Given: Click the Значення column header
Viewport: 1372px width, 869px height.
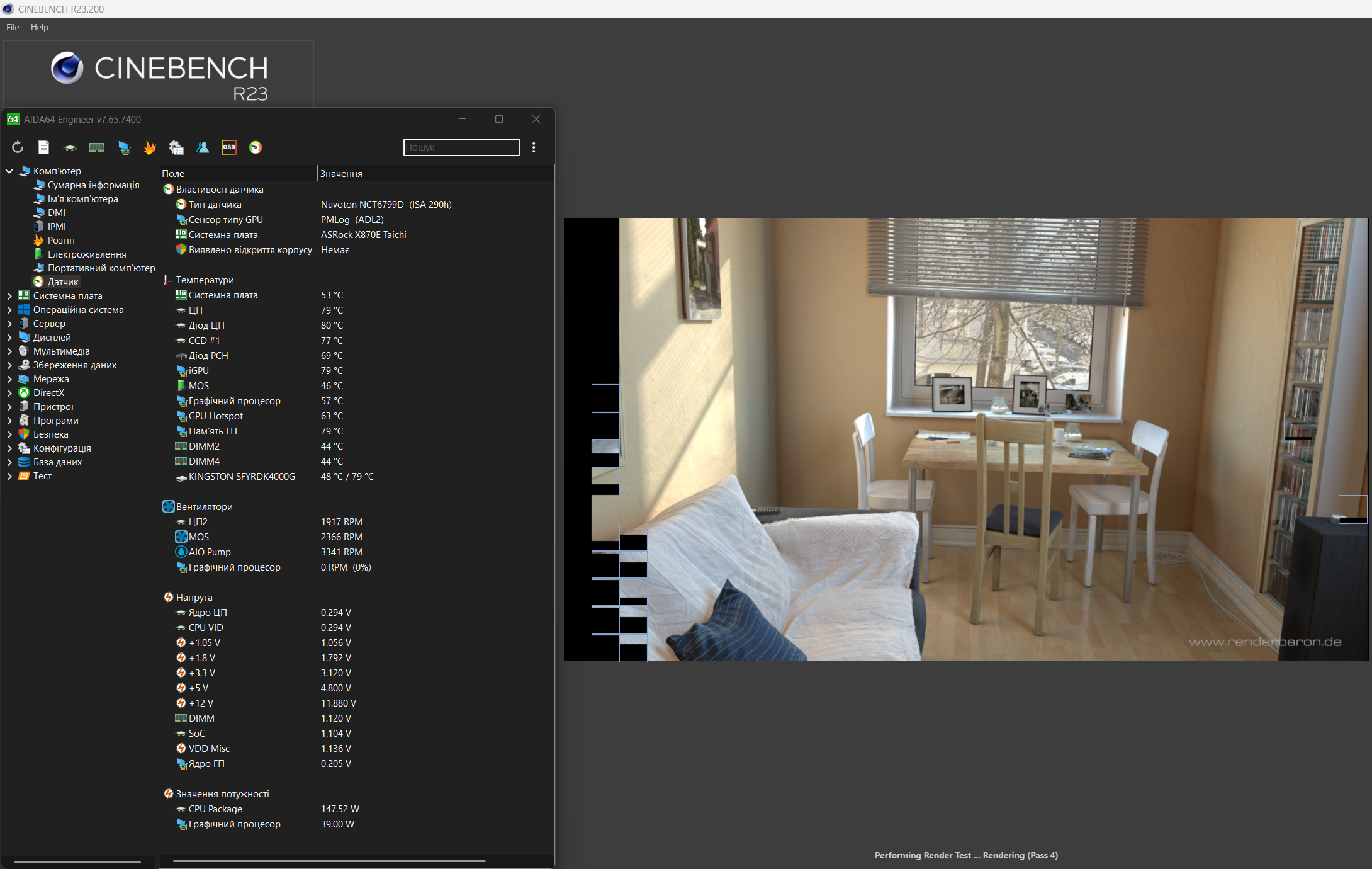Looking at the screenshot, I should point(341,174).
